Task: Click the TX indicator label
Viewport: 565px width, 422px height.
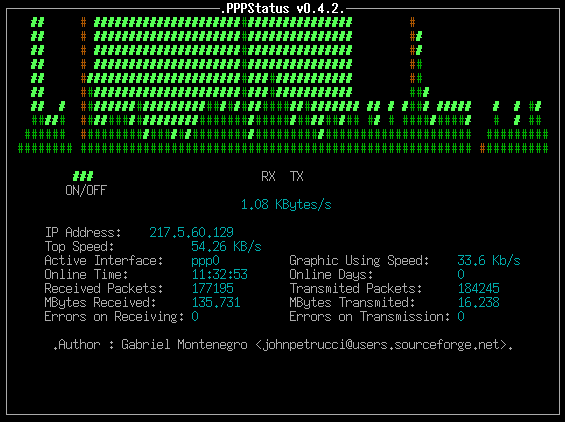Action: click(x=297, y=176)
